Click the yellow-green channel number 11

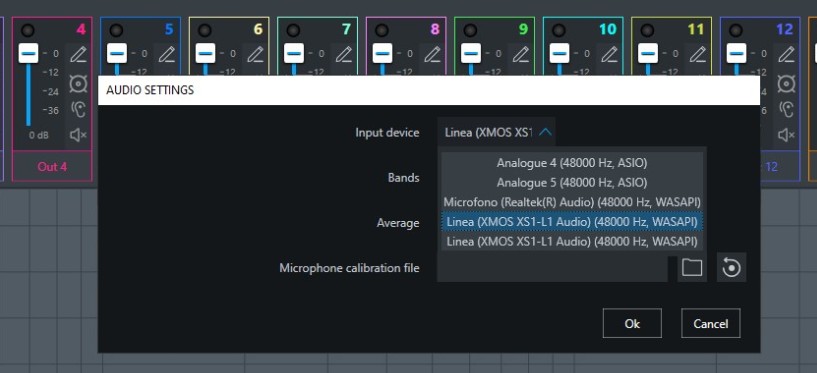coord(696,29)
